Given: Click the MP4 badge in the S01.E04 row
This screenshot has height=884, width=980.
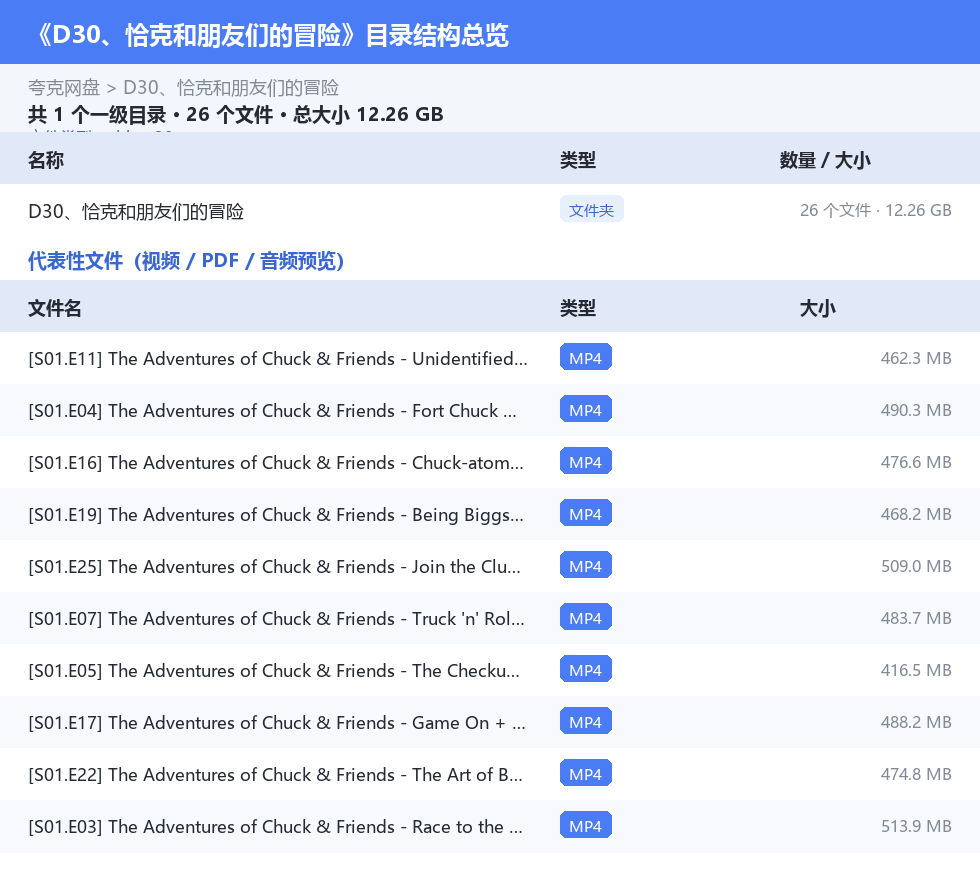Looking at the screenshot, I should 586,409.
